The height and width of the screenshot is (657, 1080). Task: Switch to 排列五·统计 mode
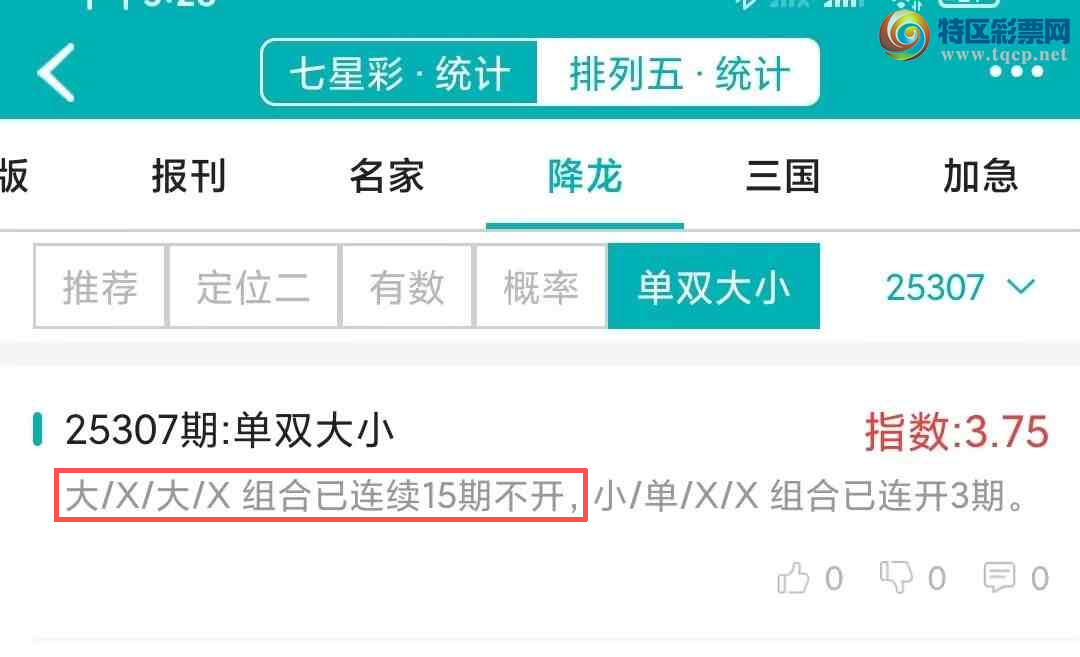678,72
